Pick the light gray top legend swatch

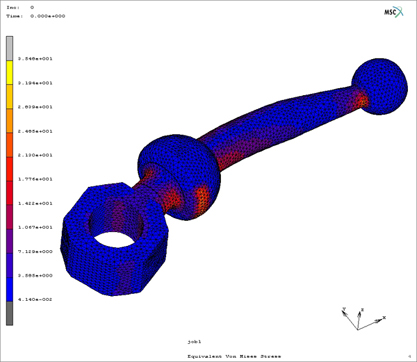point(10,48)
